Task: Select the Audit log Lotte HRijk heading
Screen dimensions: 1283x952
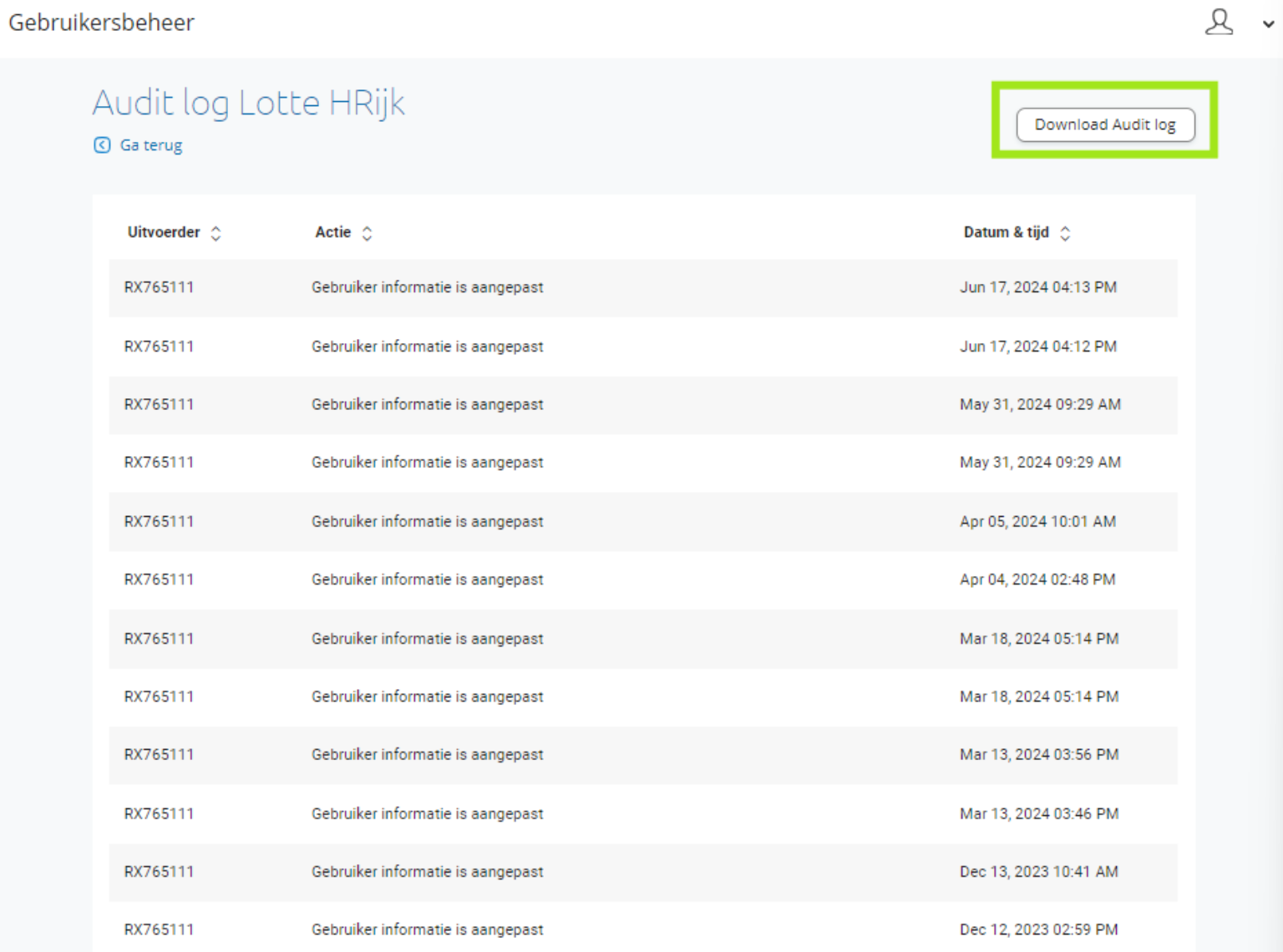Action: 248,102
